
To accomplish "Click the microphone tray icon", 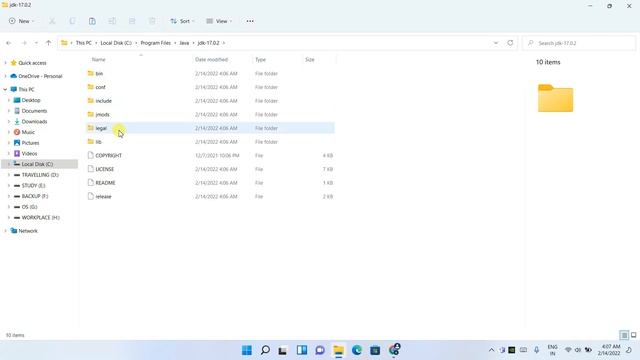I will [536, 350].
